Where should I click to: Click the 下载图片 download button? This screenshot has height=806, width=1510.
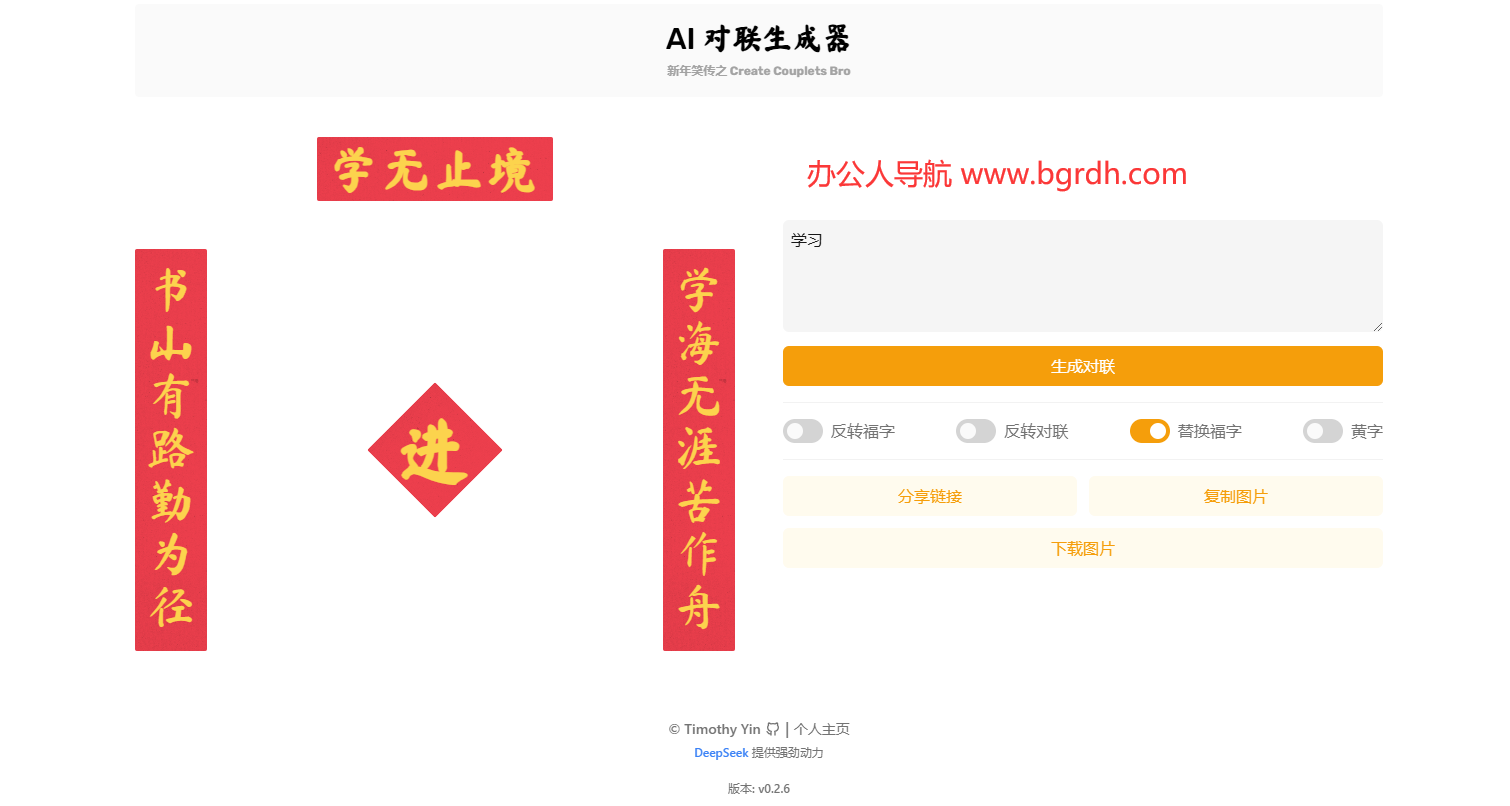point(1083,547)
